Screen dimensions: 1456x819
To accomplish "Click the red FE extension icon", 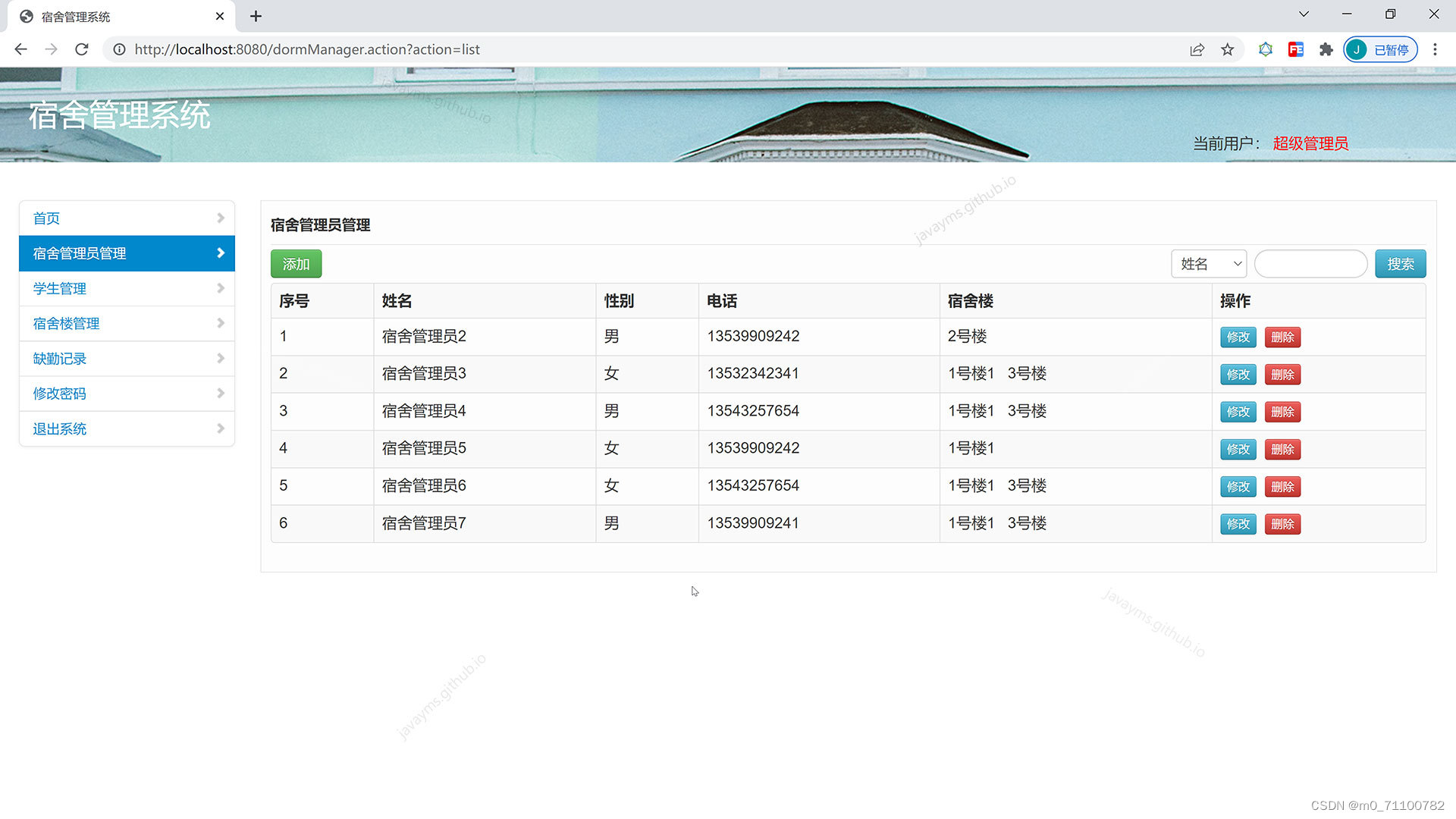I will point(1295,49).
